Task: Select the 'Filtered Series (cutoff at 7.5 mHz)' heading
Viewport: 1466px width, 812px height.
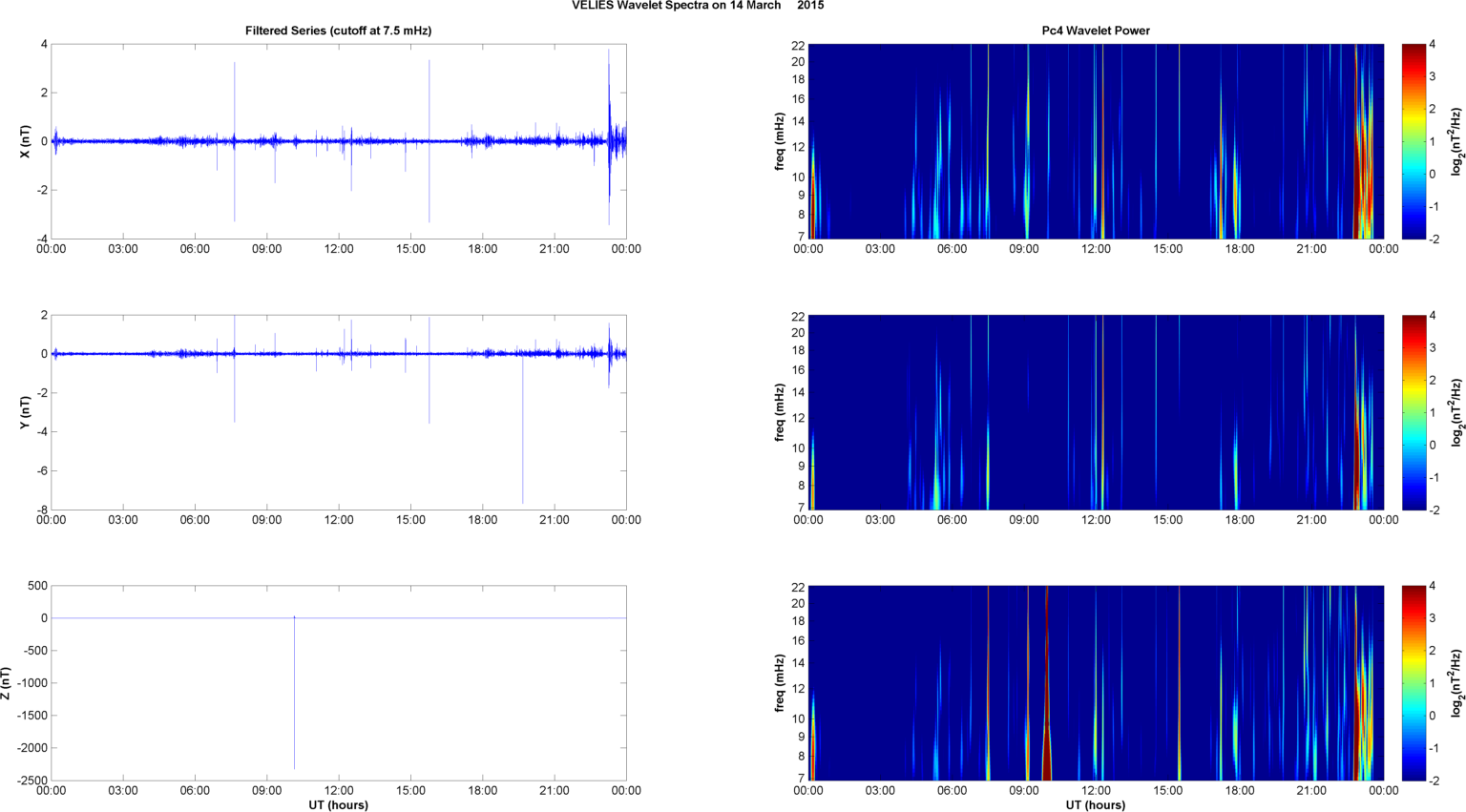Action: pyautogui.click(x=338, y=31)
